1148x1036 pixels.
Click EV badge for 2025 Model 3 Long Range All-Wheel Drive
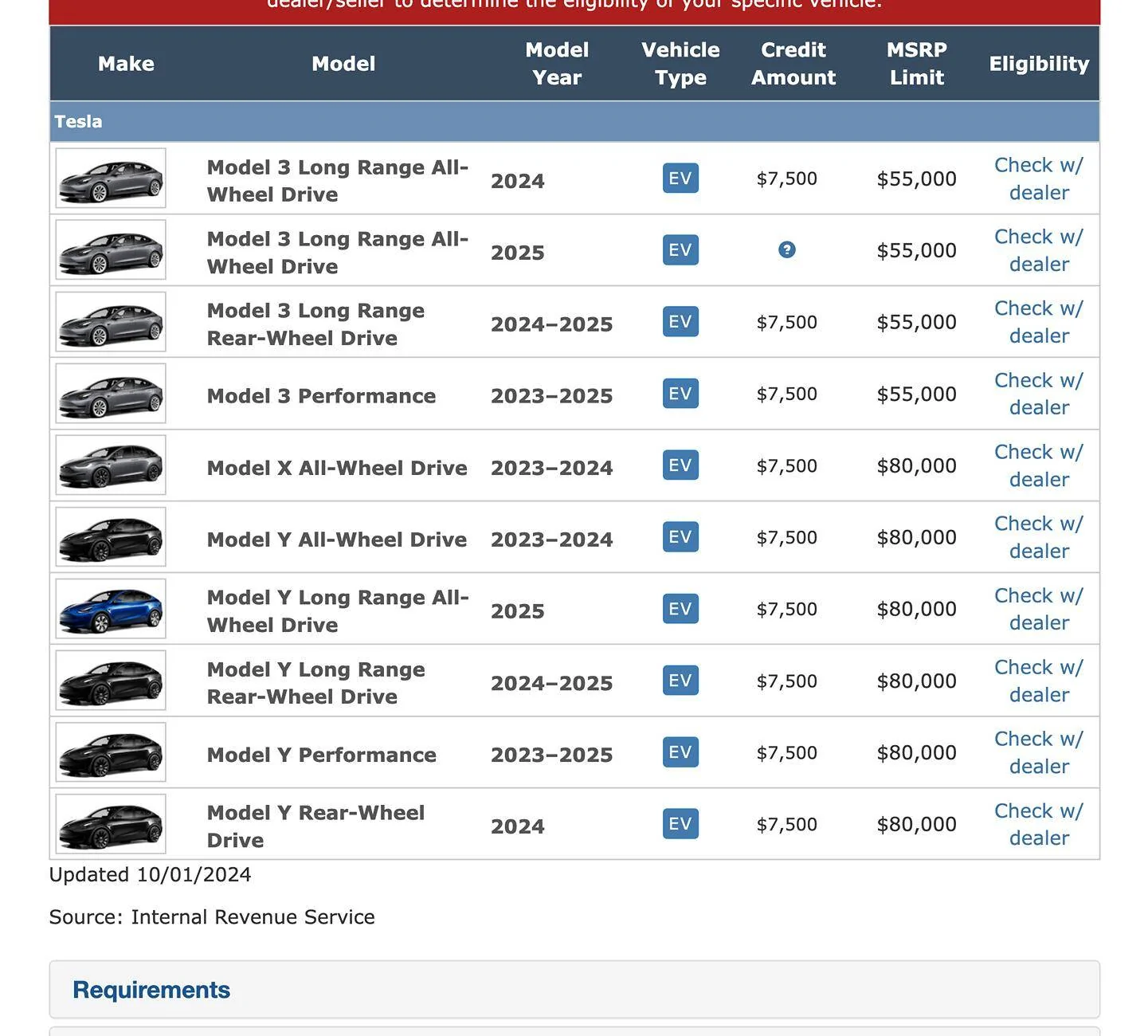(680, 250)
